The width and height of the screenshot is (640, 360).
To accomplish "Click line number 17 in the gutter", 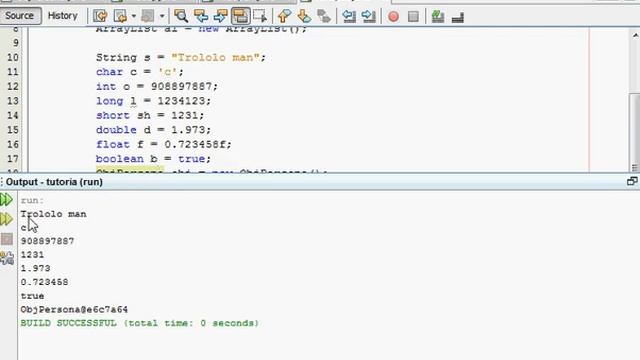I will (x=13, y=159).
